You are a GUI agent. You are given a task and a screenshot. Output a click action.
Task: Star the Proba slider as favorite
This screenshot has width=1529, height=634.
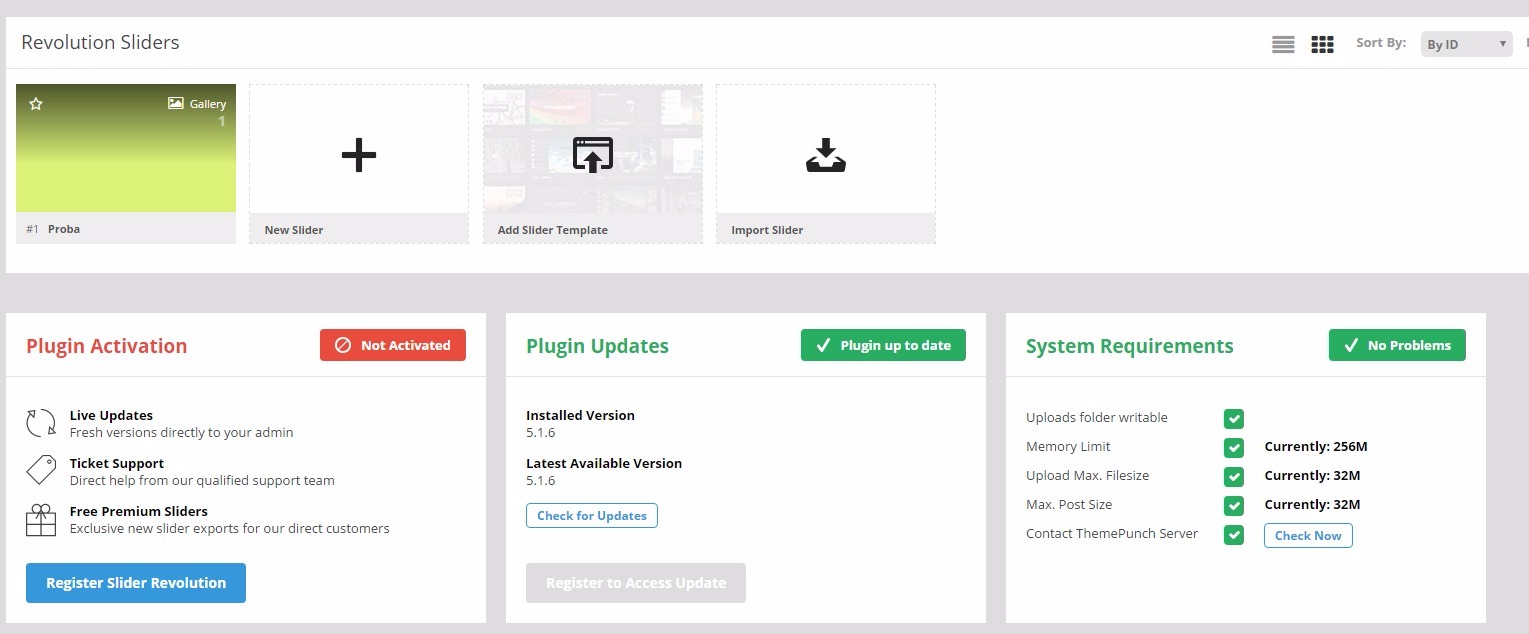coord(36,104)
